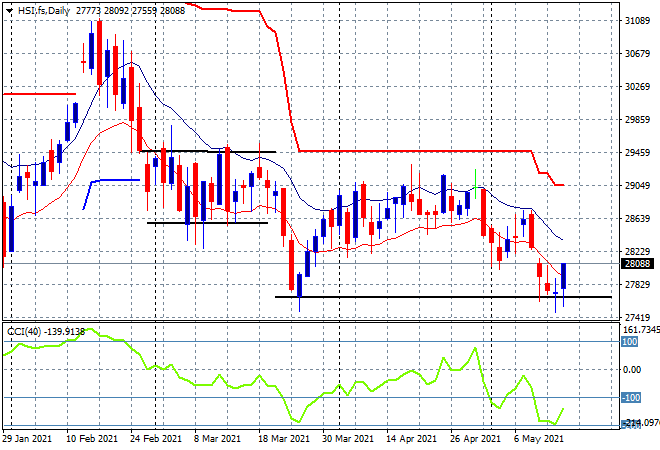Open the chart menu triangle beside HSI,fs,Daily
Image resolution: width=660 pixels, height=450 pixels.
point(9,11)
